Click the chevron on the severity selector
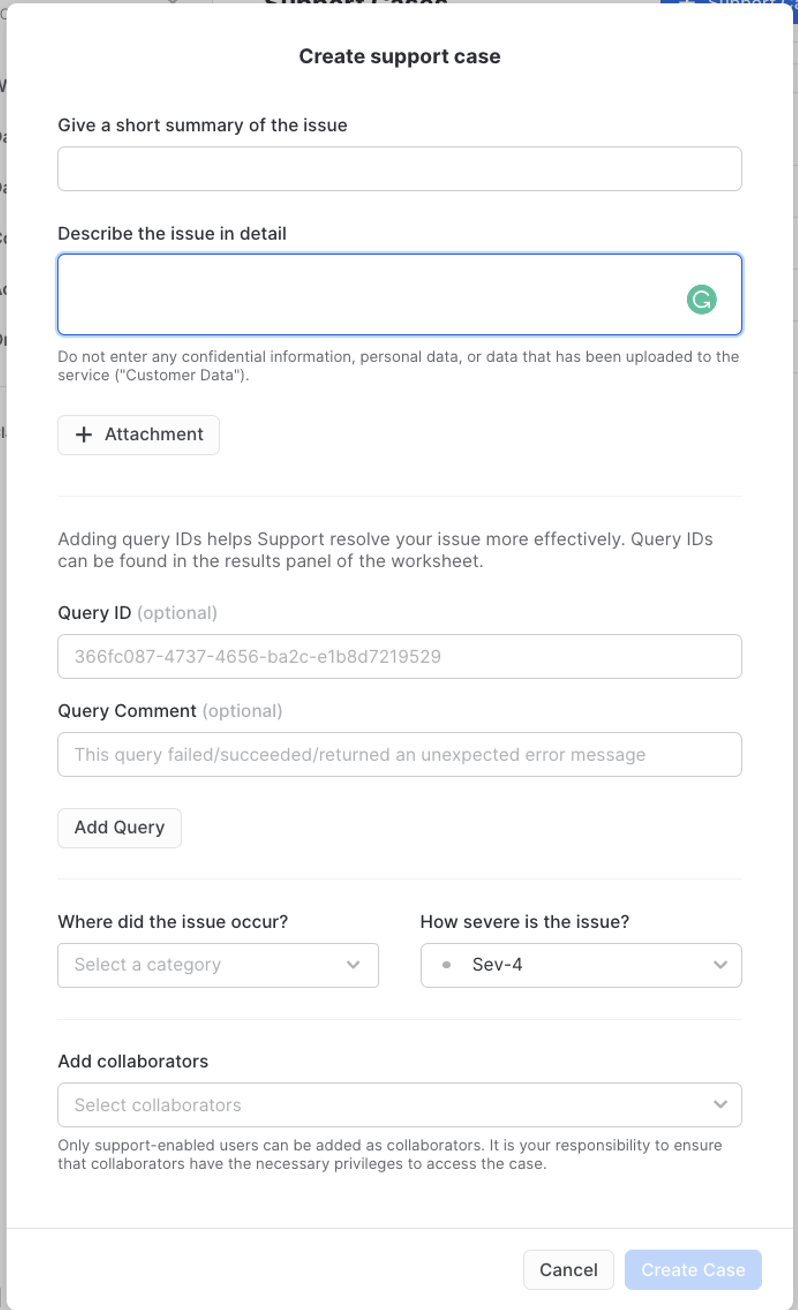798x1310 pixels. click(719, 965)
